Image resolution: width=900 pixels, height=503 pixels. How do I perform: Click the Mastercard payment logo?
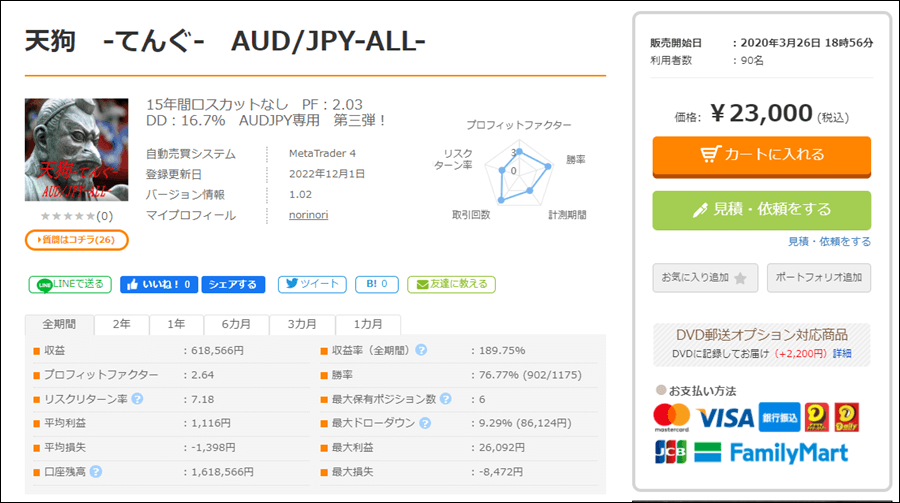click(x=672, y=417)
